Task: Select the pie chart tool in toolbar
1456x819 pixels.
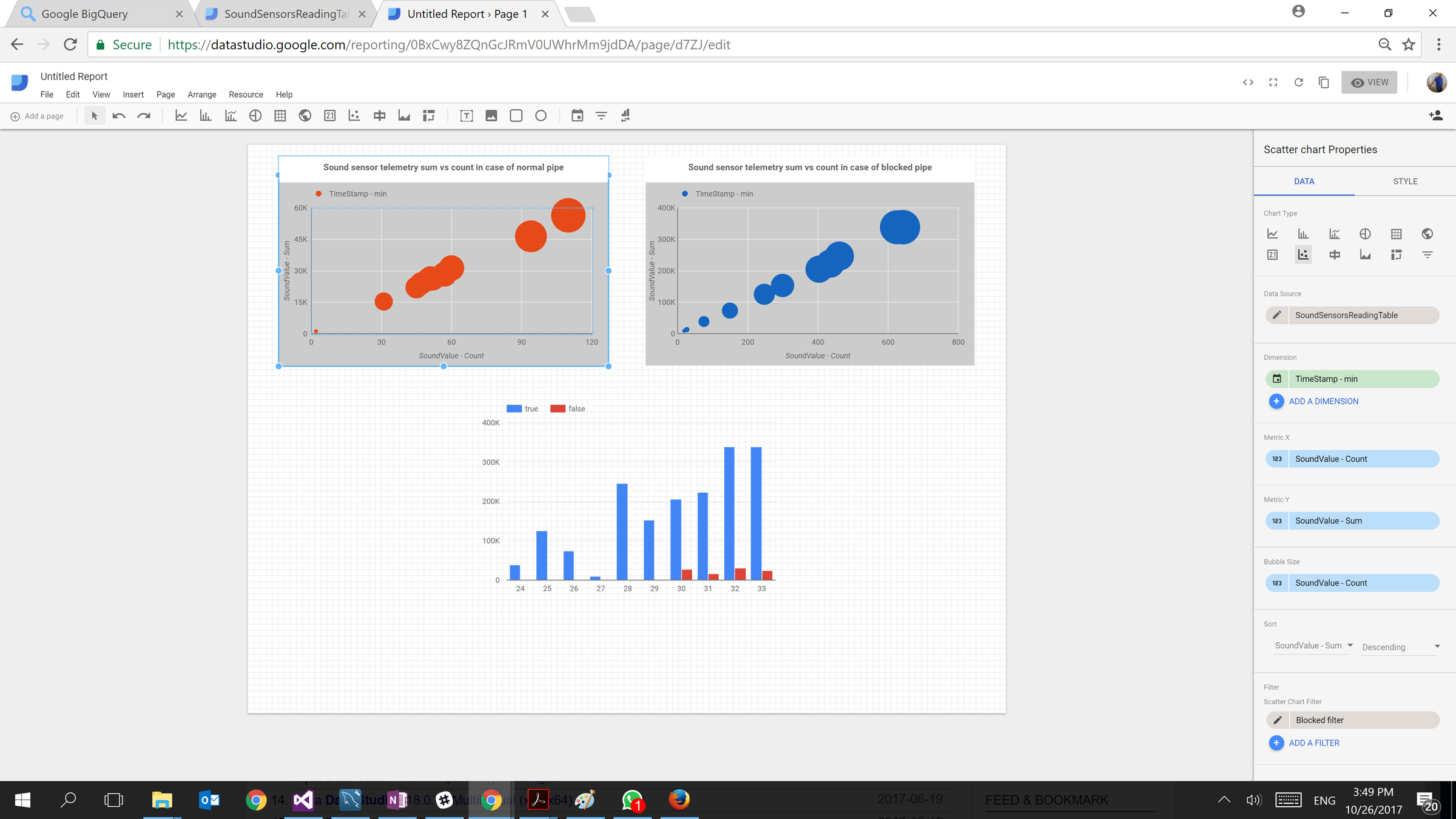Action: (x=255, y=116)
